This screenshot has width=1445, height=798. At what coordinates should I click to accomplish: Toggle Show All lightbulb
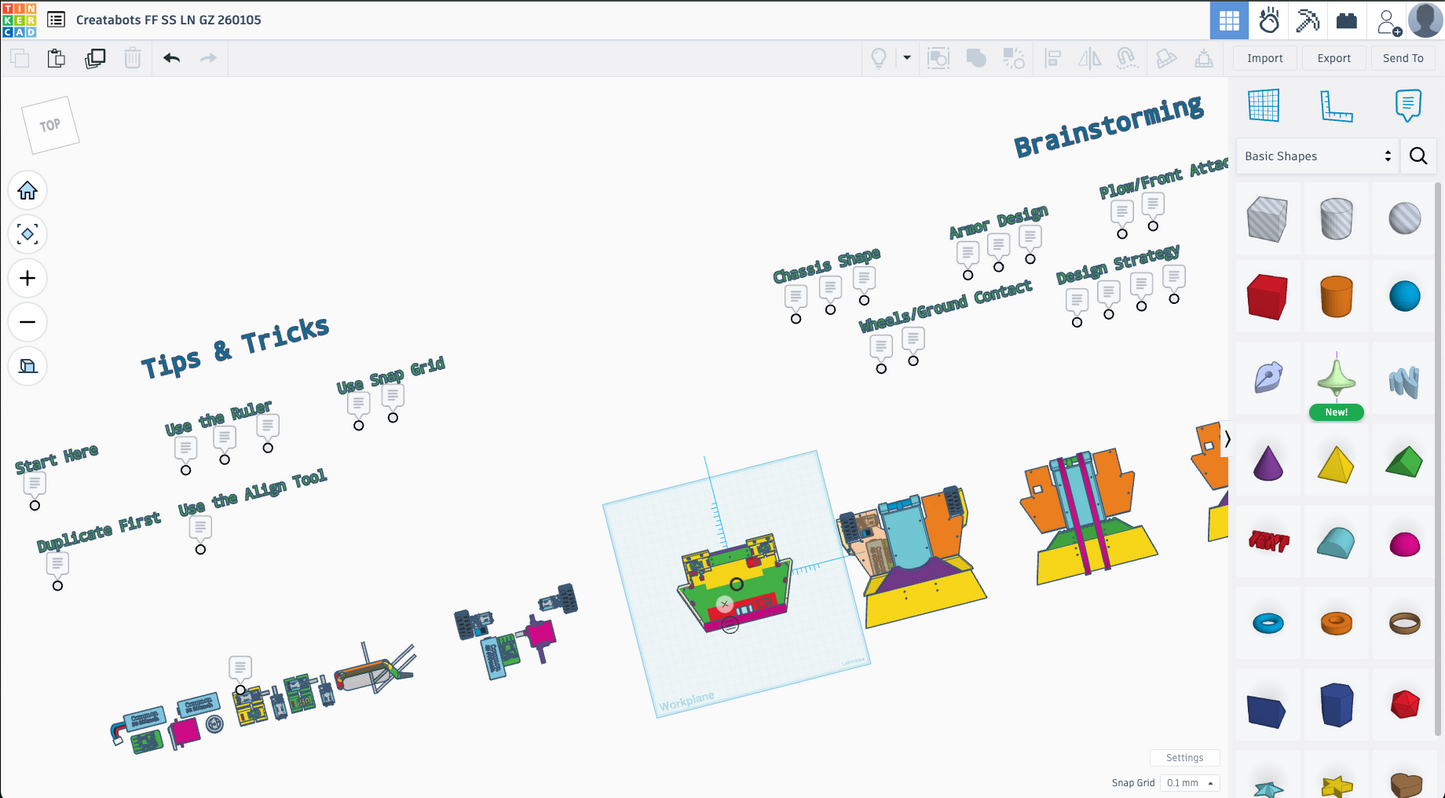point(879,58)
